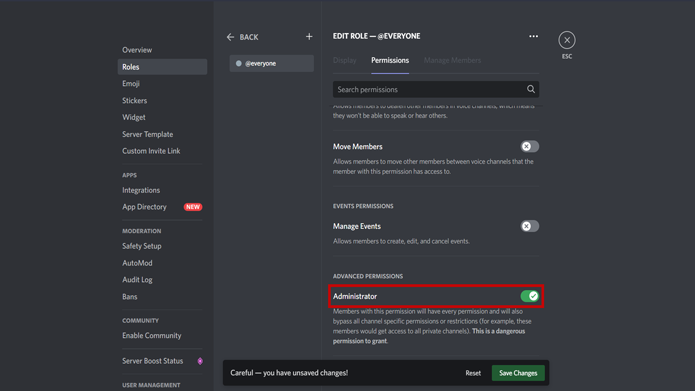Click the EVENTS PERMISSIONS heading

click(363, 206)
